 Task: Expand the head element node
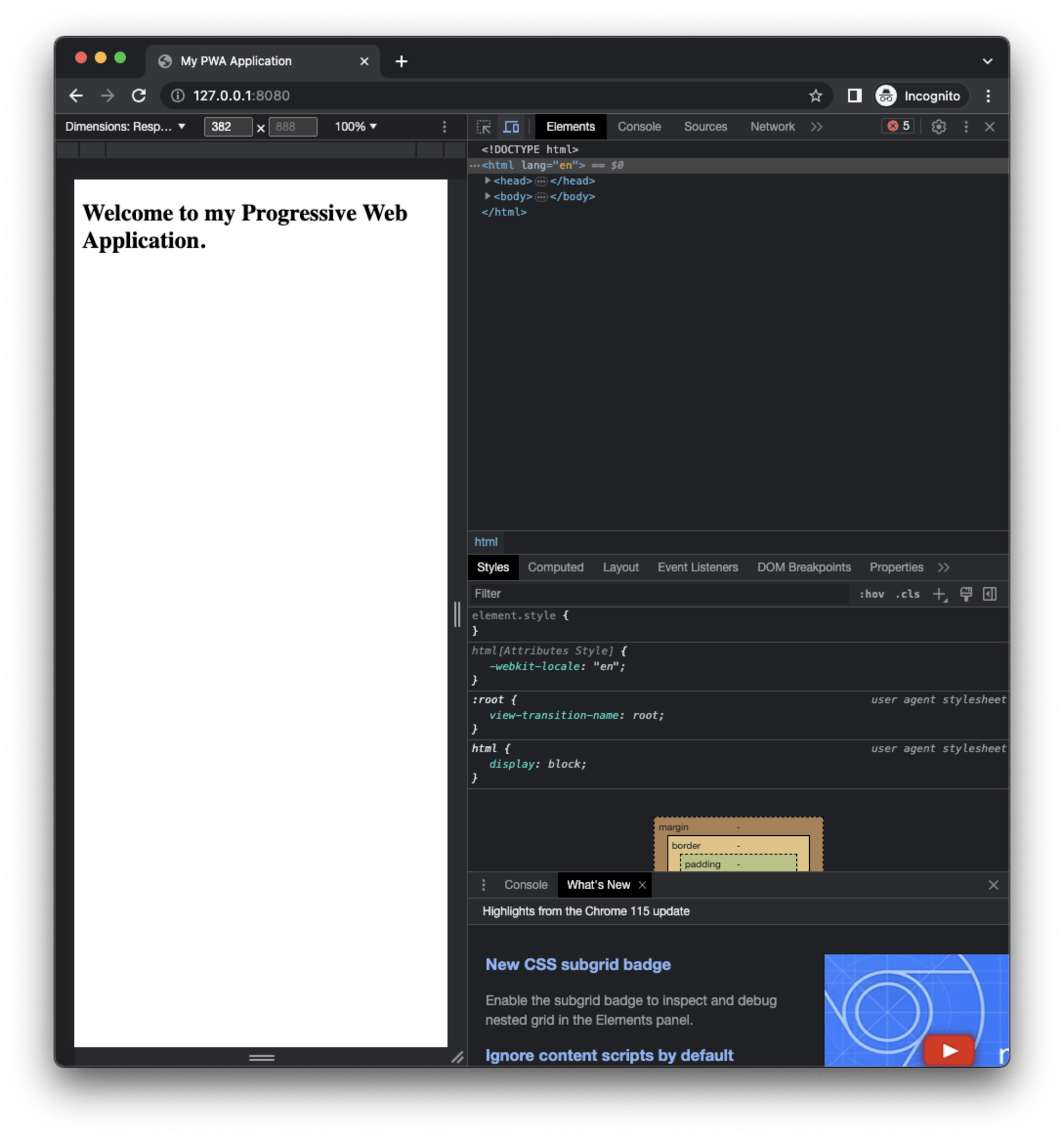click(x=488, y=180)
